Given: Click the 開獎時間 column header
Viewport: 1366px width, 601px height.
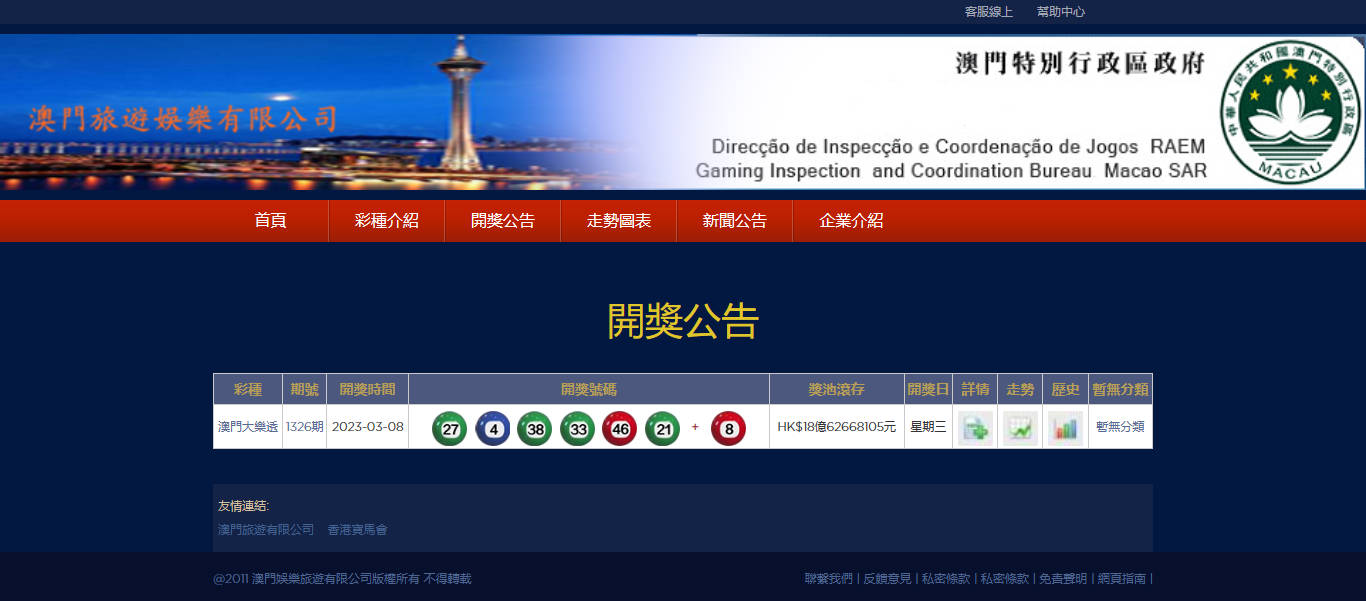Looking at the screenshot, I should click(x=367, y=389).
